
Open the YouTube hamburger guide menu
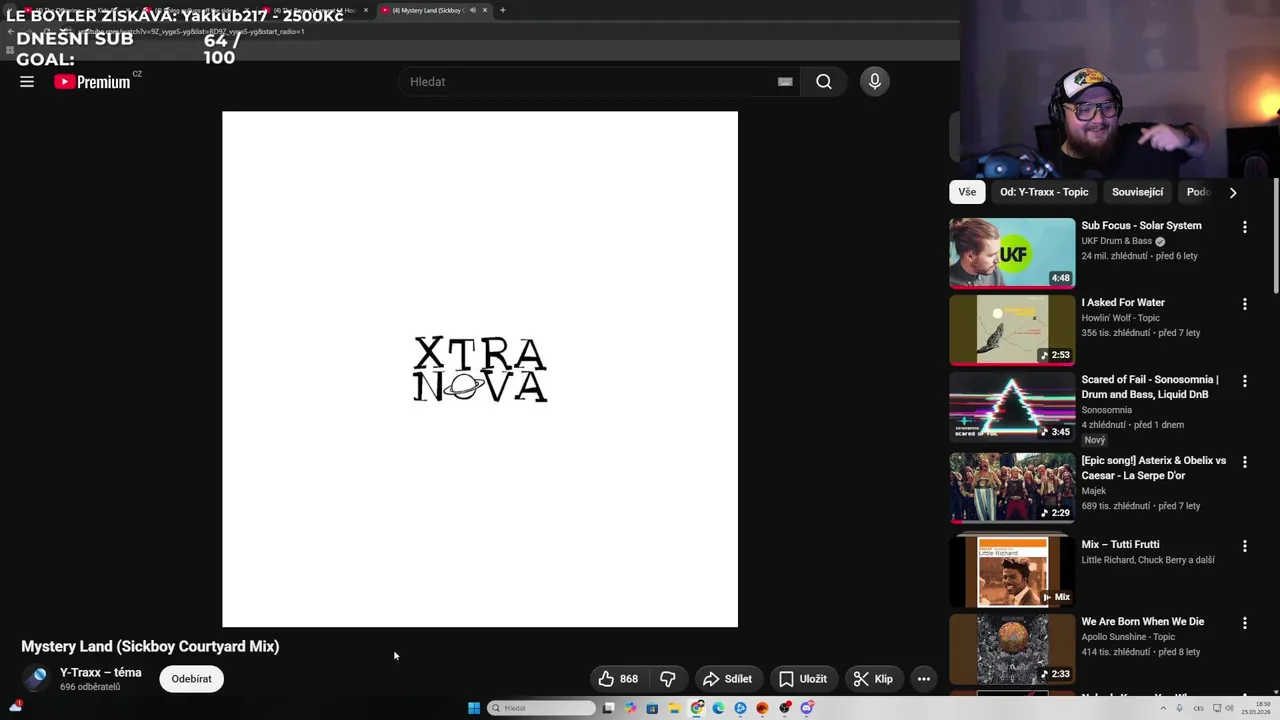point(27,82)
